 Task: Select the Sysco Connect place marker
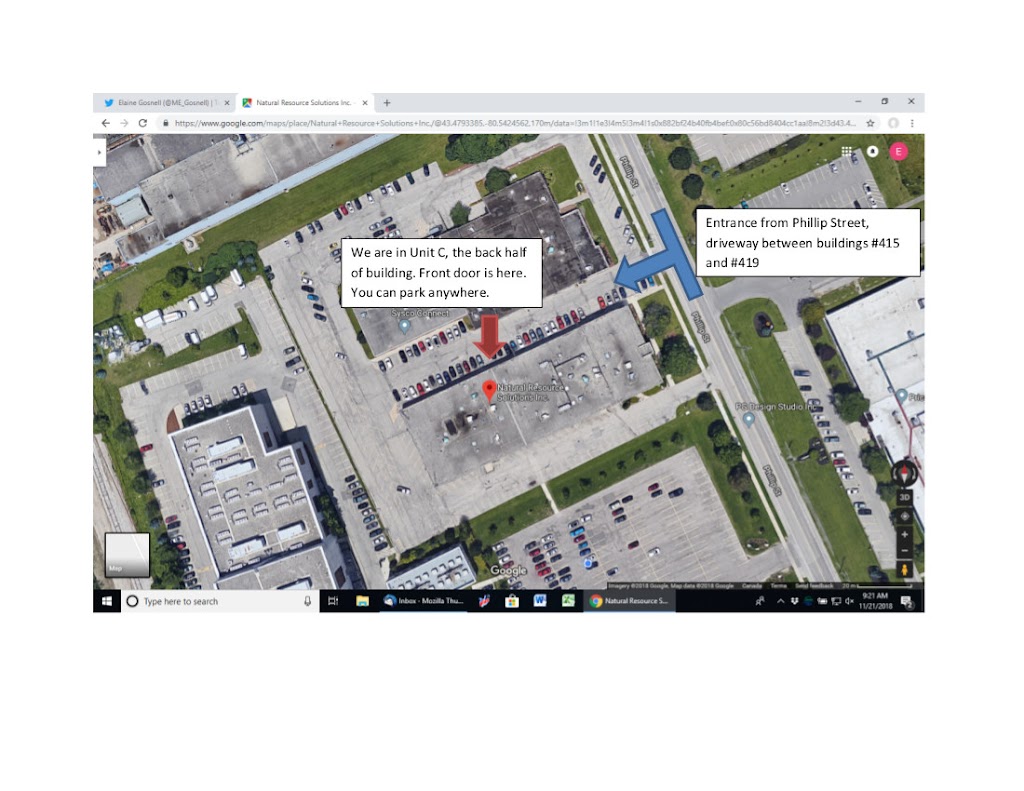coord(405,325)
